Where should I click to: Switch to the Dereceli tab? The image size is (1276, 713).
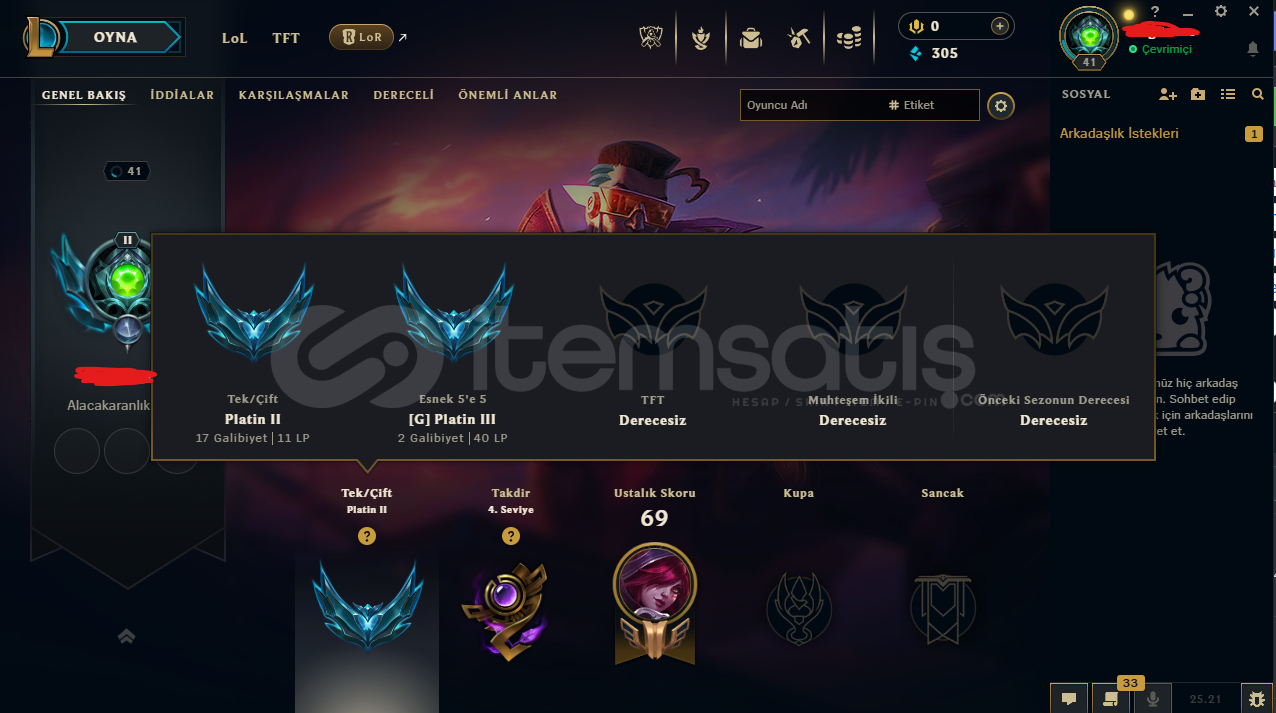[x=404, y=95]
